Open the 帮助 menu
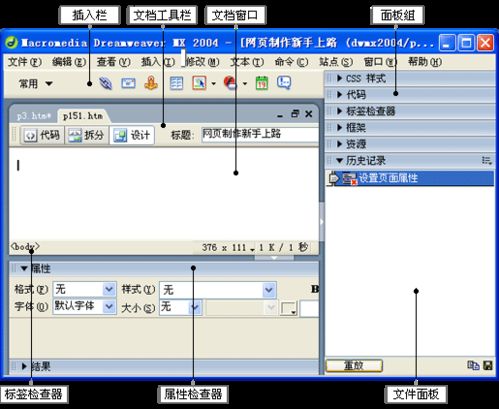 click(425, 62)
